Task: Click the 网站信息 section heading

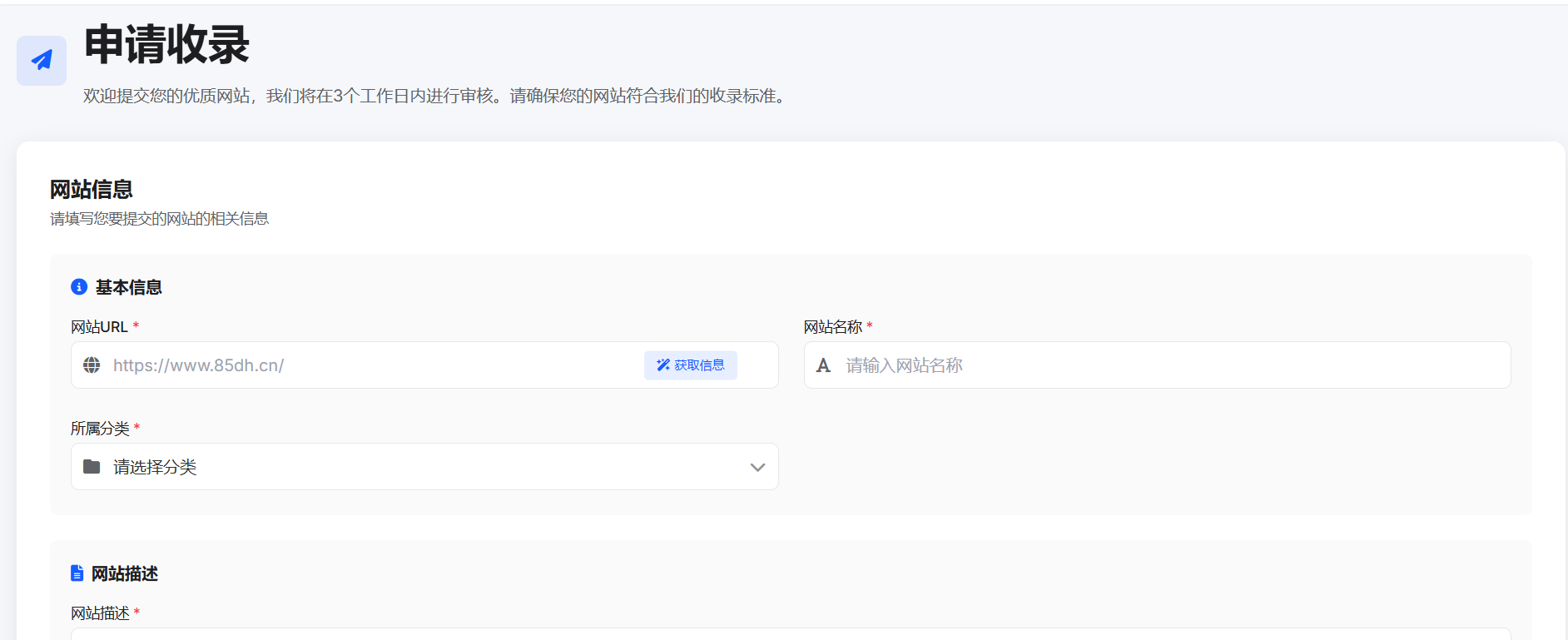Action: pyautogui.click(x=92, y=190)
